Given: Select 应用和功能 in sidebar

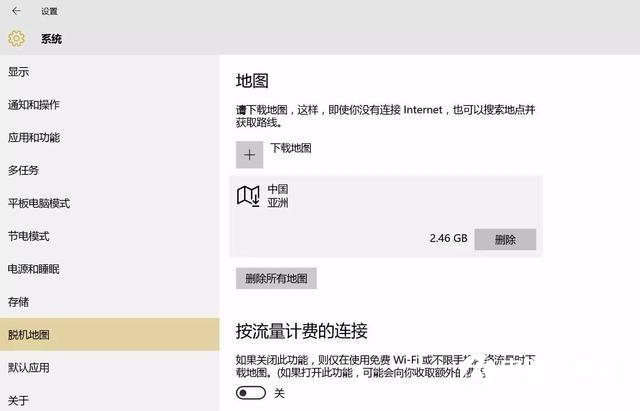Looking at the screenshot, I should click(x=109, y=138).
